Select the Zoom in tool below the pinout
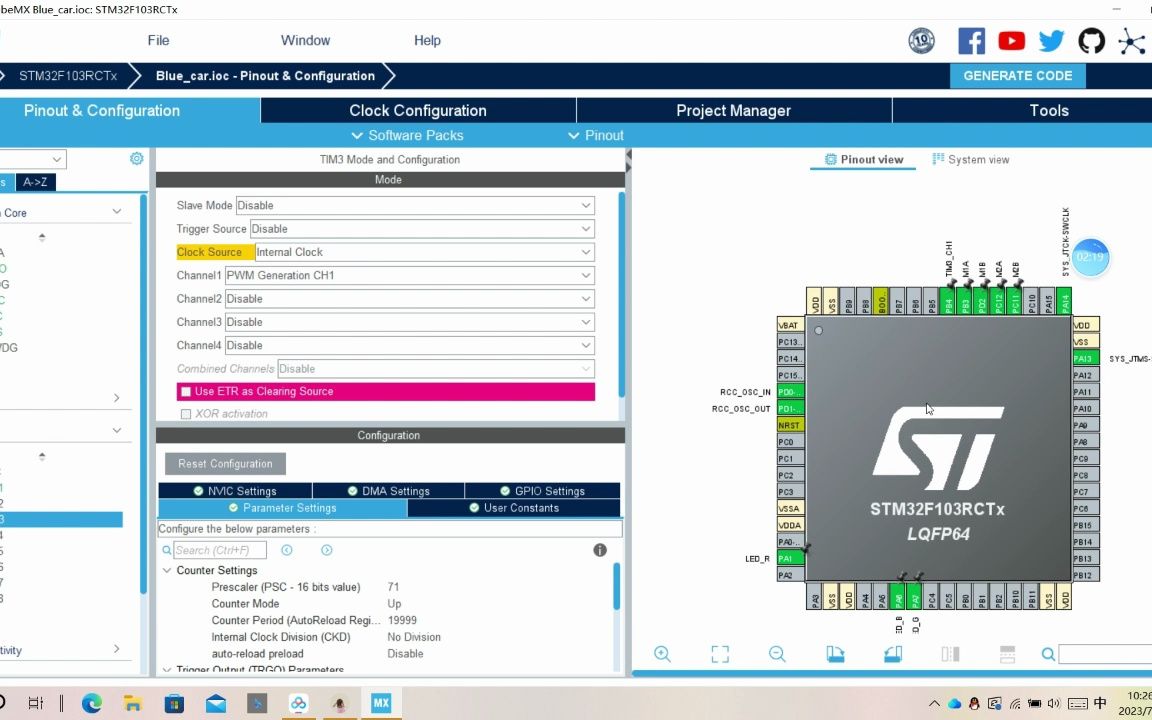 click(662, 653)
